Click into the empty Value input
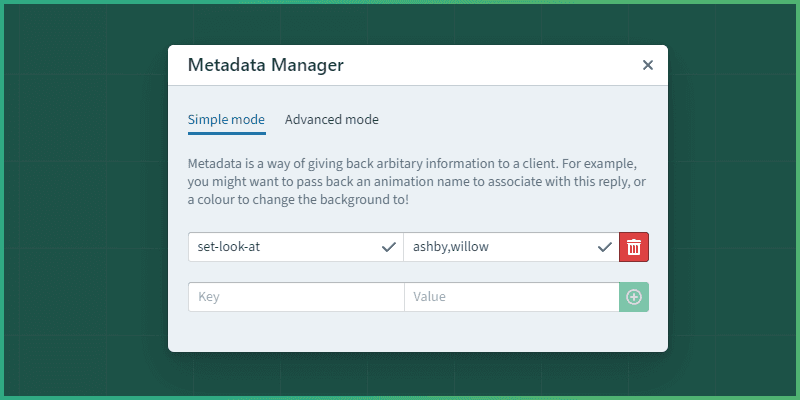This screenshot has height=400, width=800. click(x=510, y=297)
